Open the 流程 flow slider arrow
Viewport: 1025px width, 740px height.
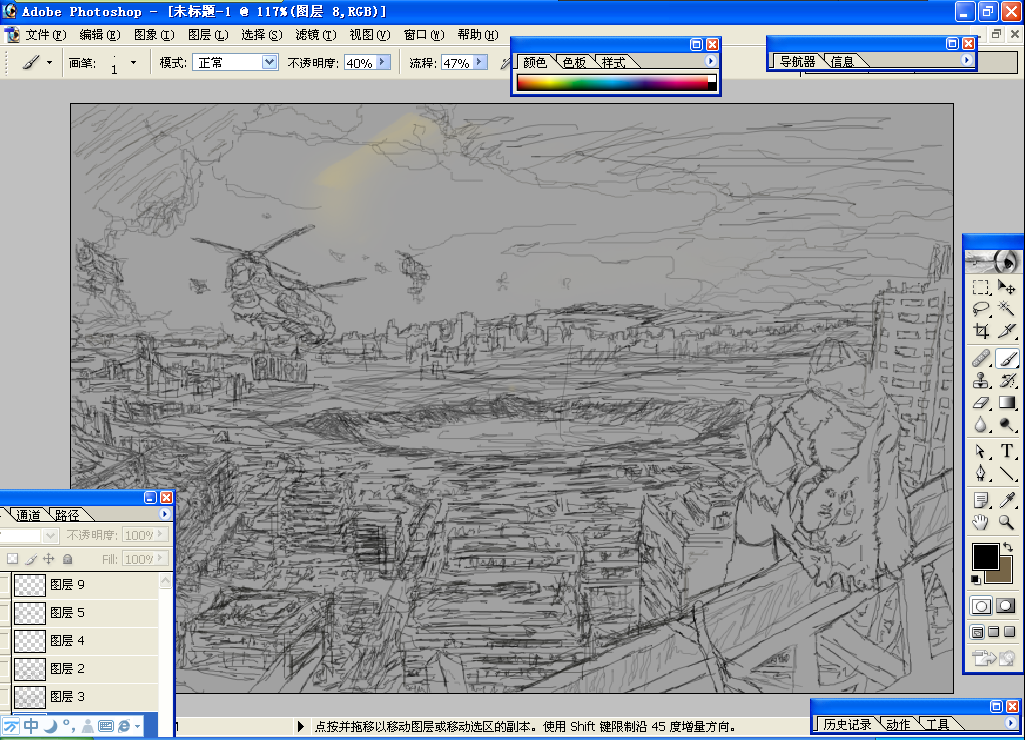click(x=480, y=62)
